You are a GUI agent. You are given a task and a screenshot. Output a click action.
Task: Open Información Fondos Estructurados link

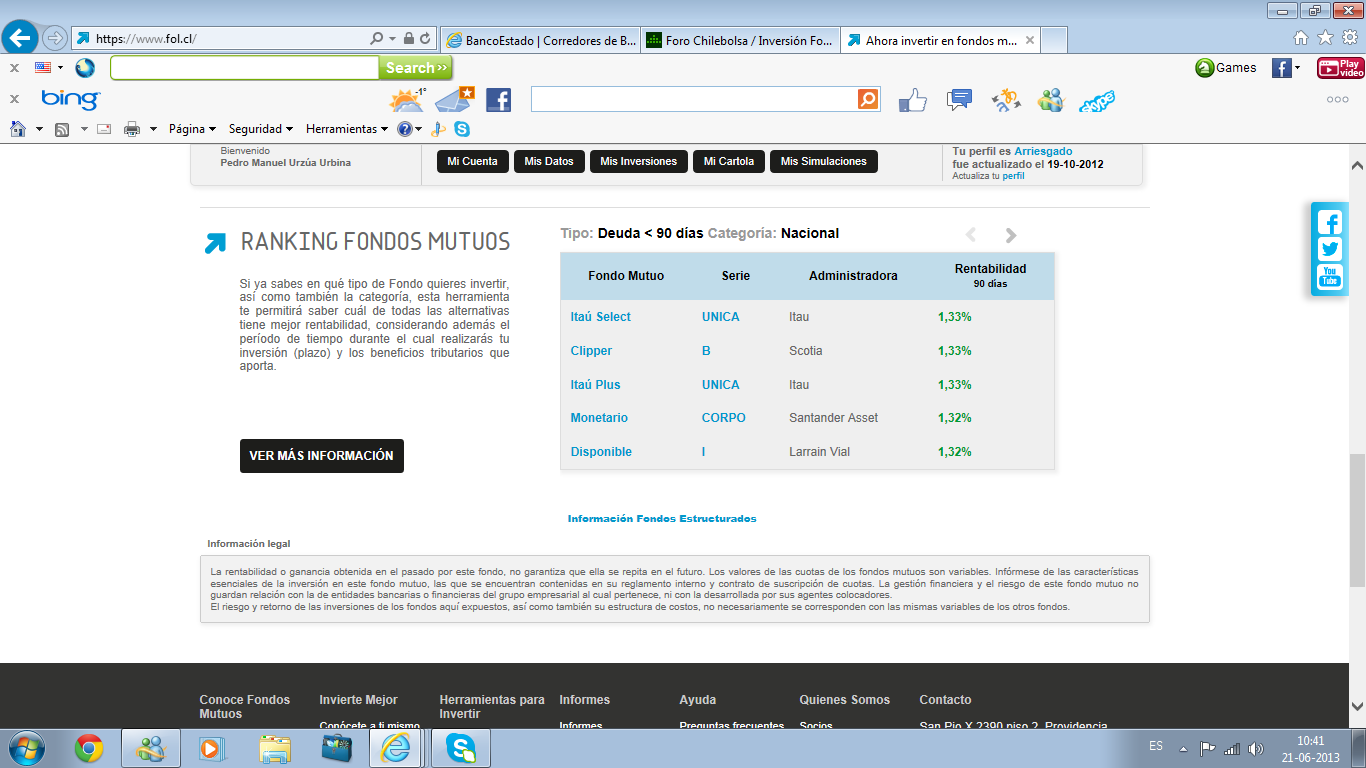click(662, 519)
